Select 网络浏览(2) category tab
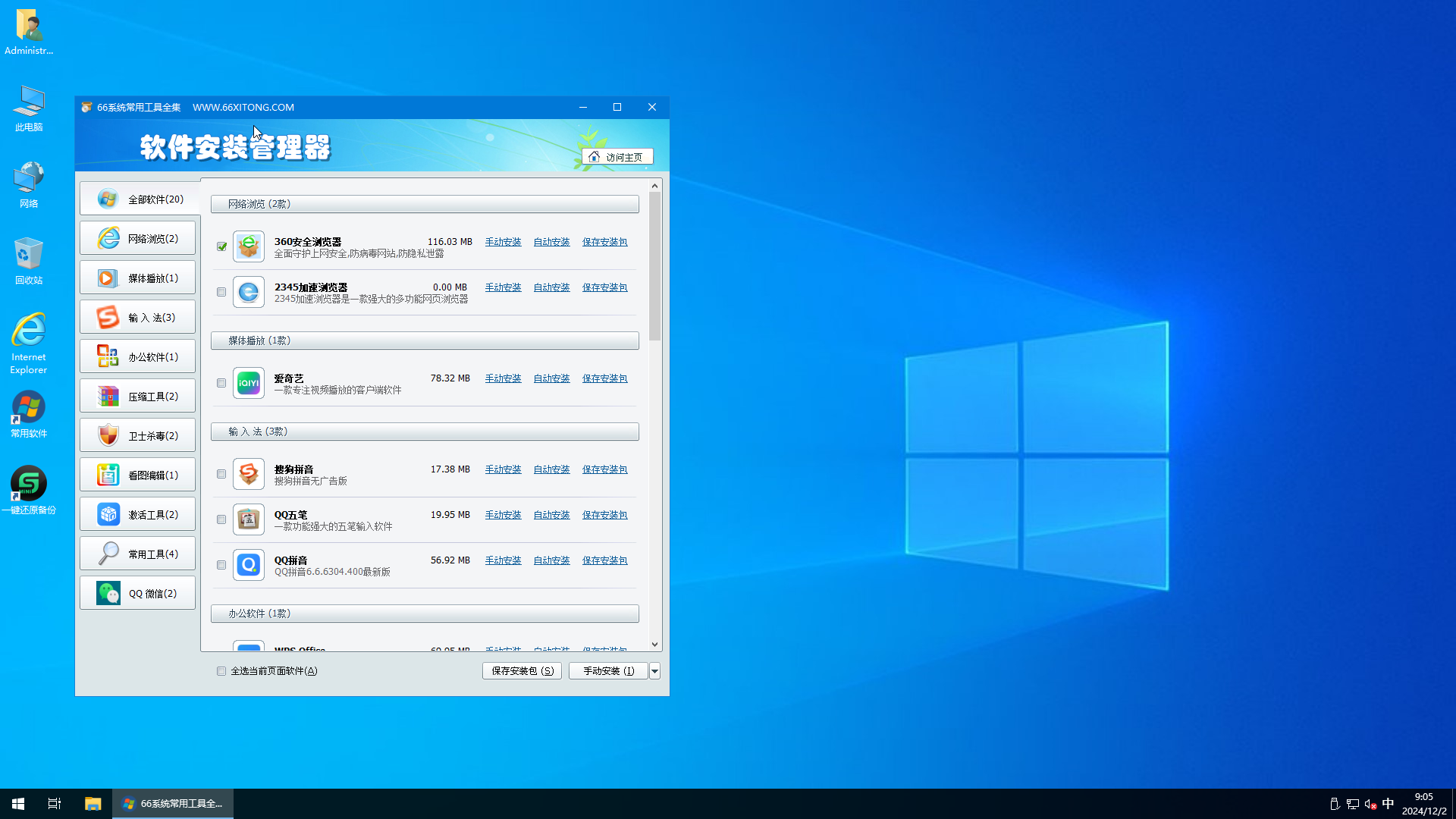This screenshot has height=819, width=1456. click(137, 238)
